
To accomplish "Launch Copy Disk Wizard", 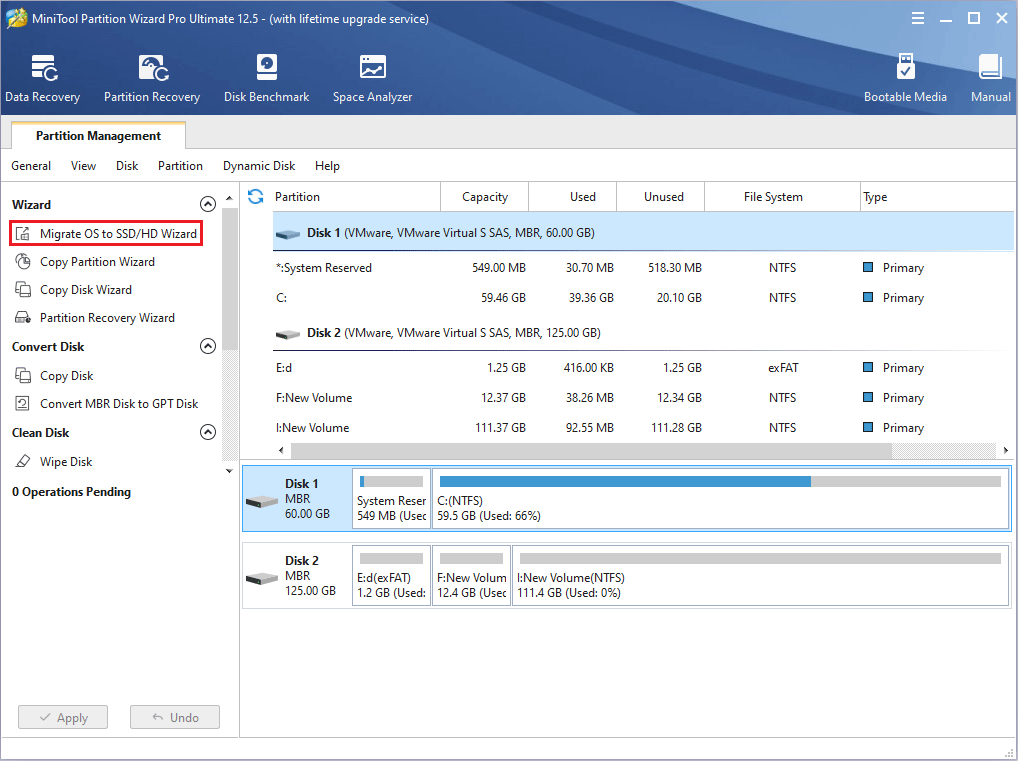I will point(86,290).
